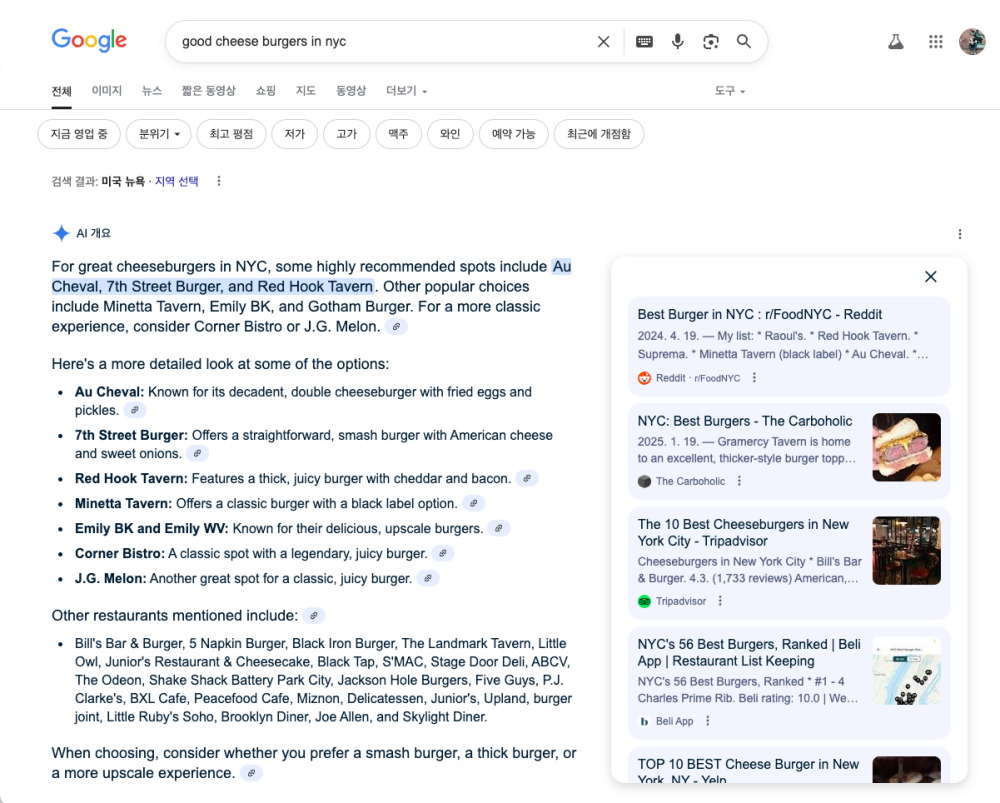Expand the 더보기 menu
Image resolution: width=1000 pixels, height=803 pixels.
(x=406, y=91)
